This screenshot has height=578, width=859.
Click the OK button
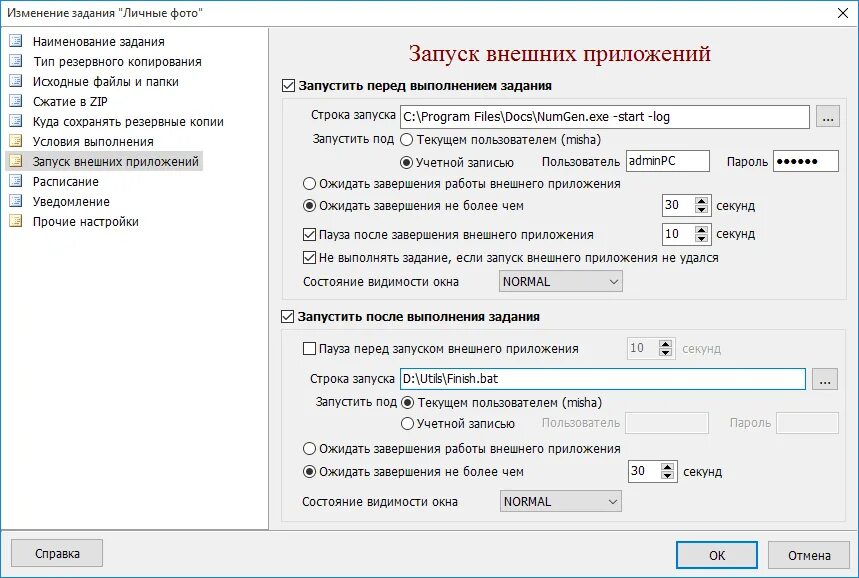(x=717, y=555)
